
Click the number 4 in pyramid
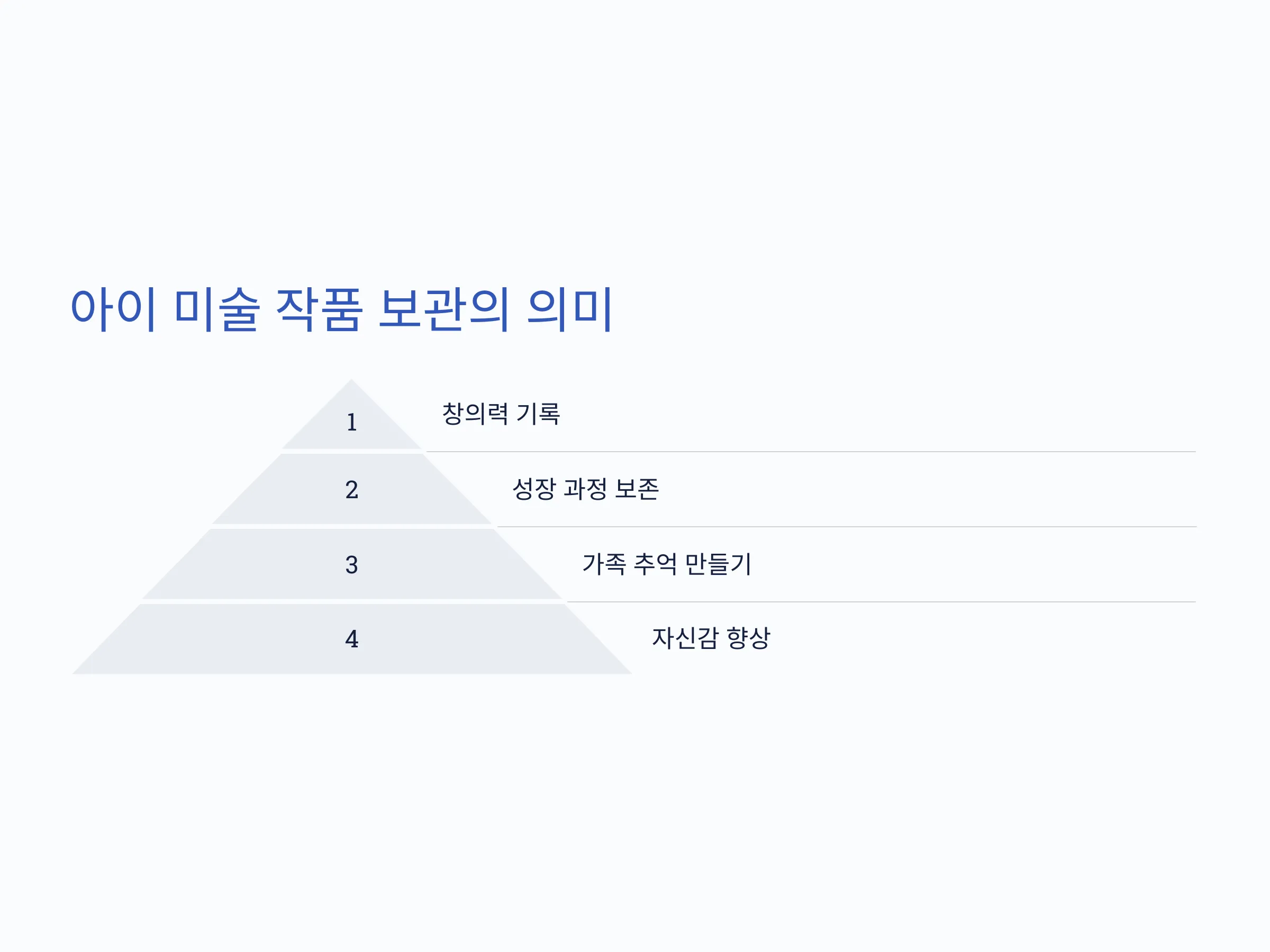point(352,639)
